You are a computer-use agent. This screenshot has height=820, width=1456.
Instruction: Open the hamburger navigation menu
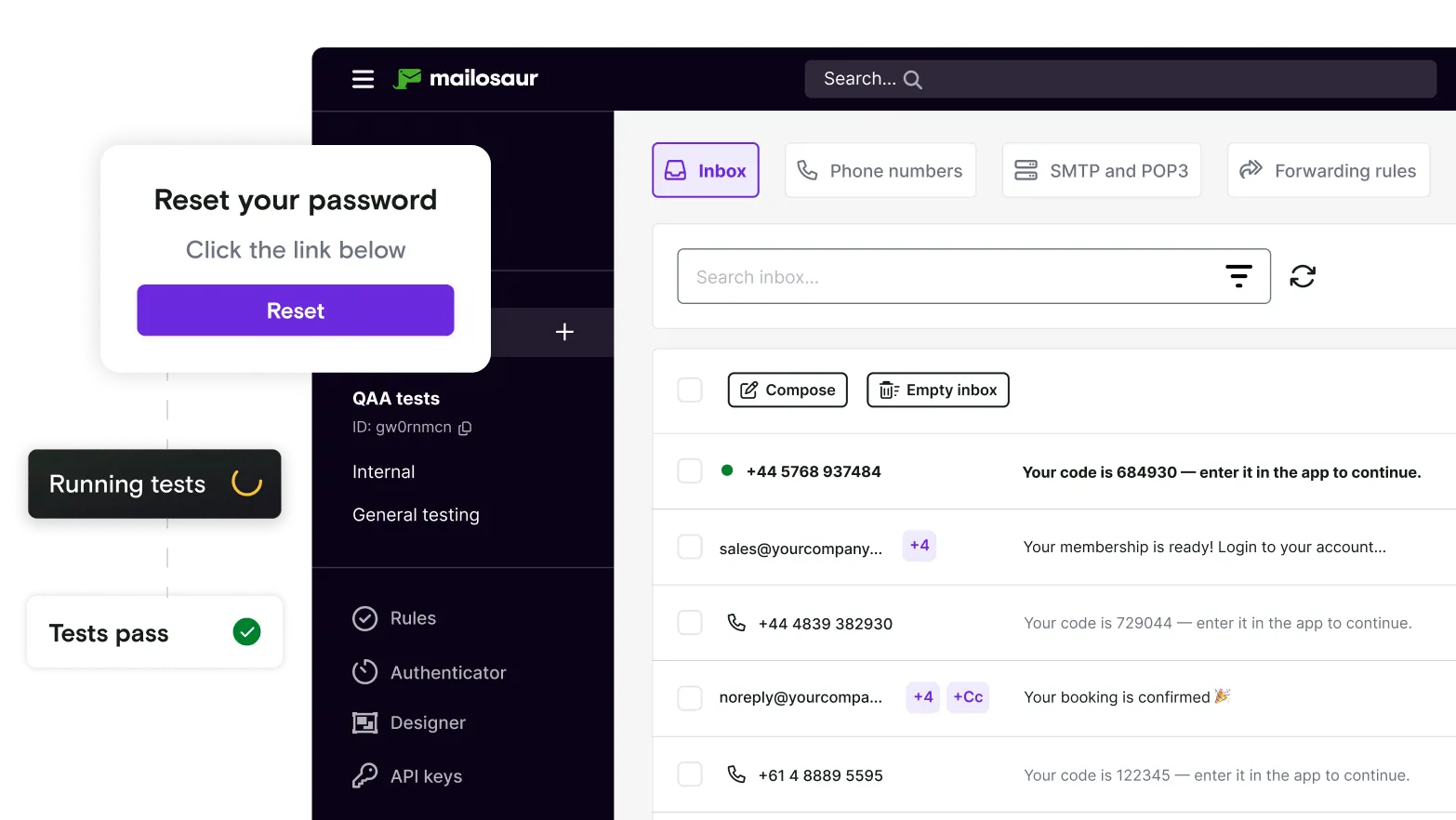363,79
